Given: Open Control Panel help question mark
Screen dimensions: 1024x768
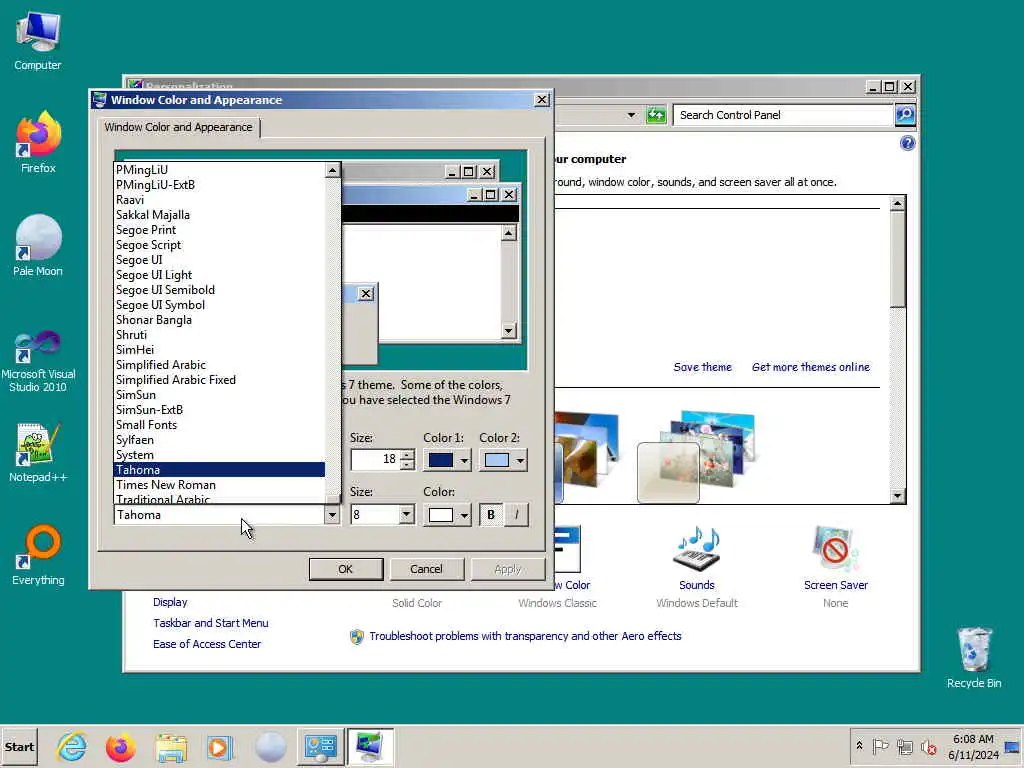Looking at the screenshot, I should [907, 144].
